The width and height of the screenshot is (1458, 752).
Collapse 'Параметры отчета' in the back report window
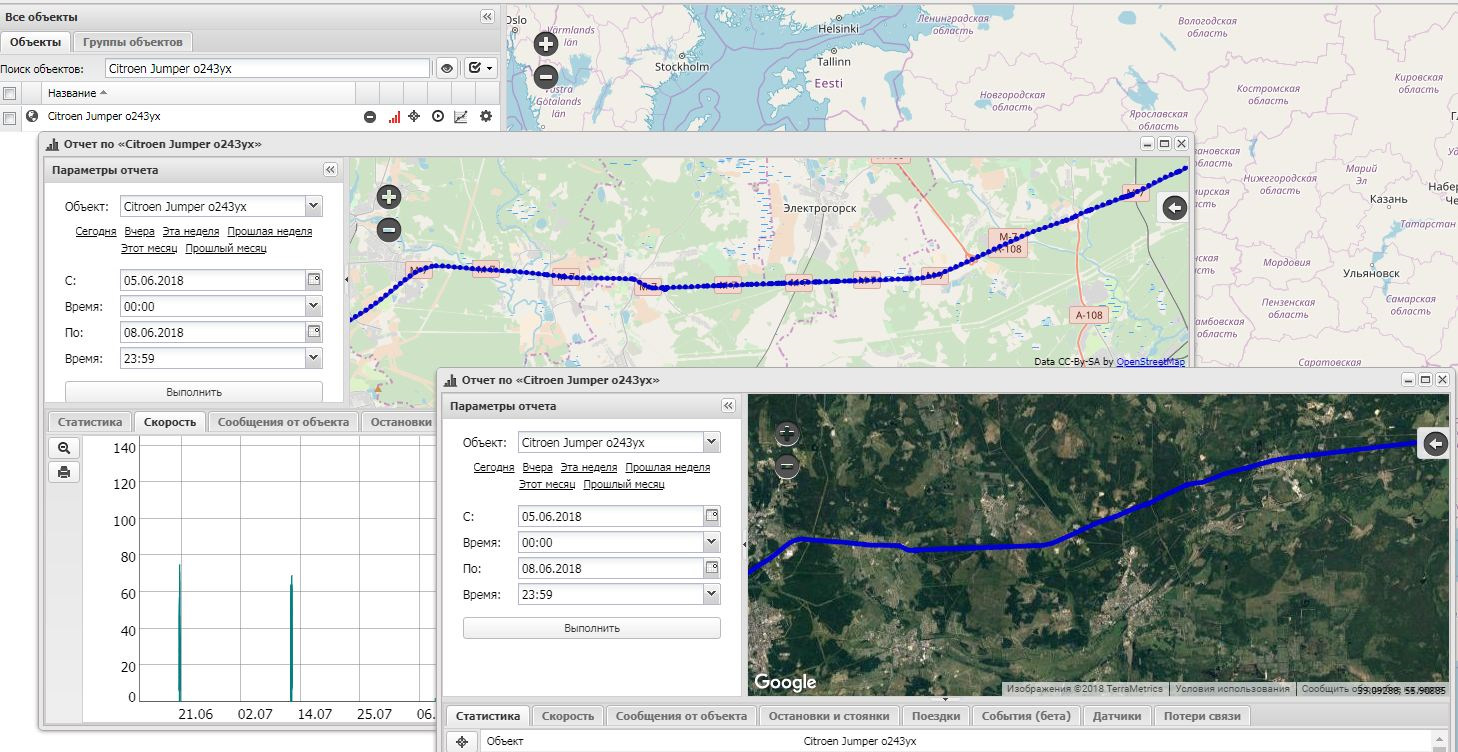tap(330, 170)
